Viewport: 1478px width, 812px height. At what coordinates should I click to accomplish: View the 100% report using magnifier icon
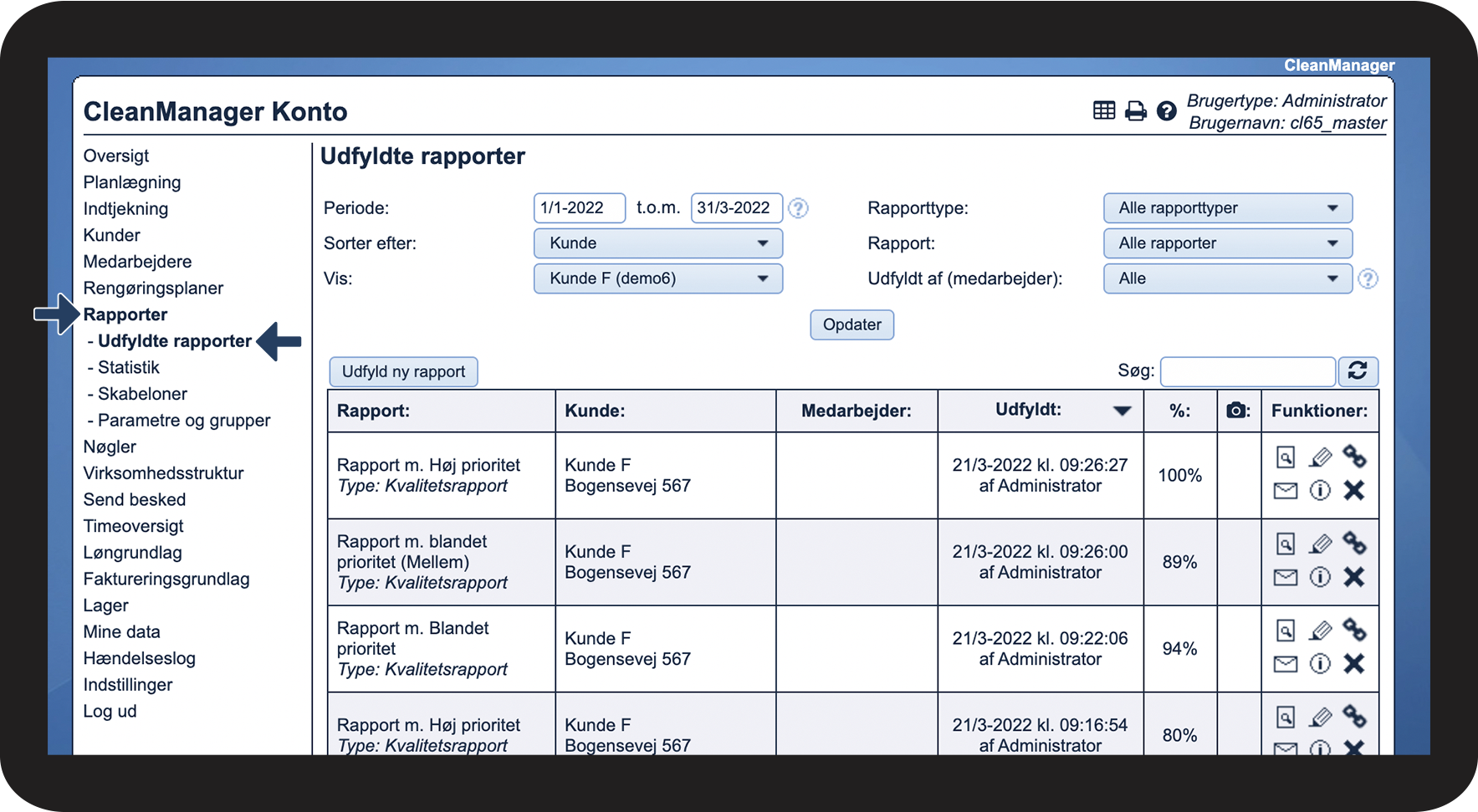coord(1286,457)
